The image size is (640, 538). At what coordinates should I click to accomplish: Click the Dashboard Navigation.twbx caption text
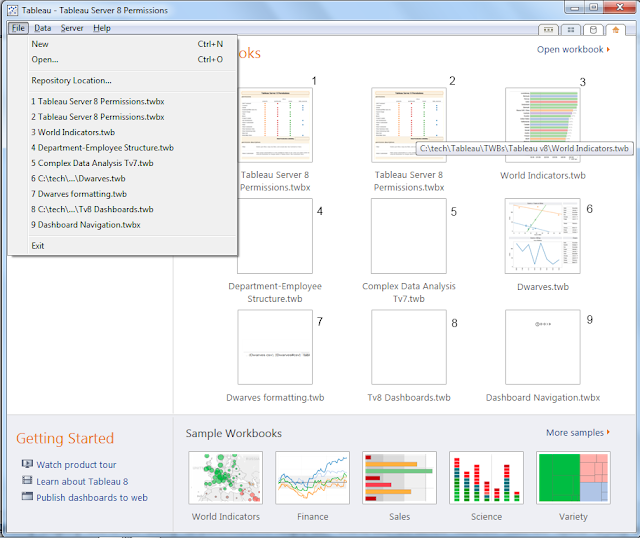[542, 398]
